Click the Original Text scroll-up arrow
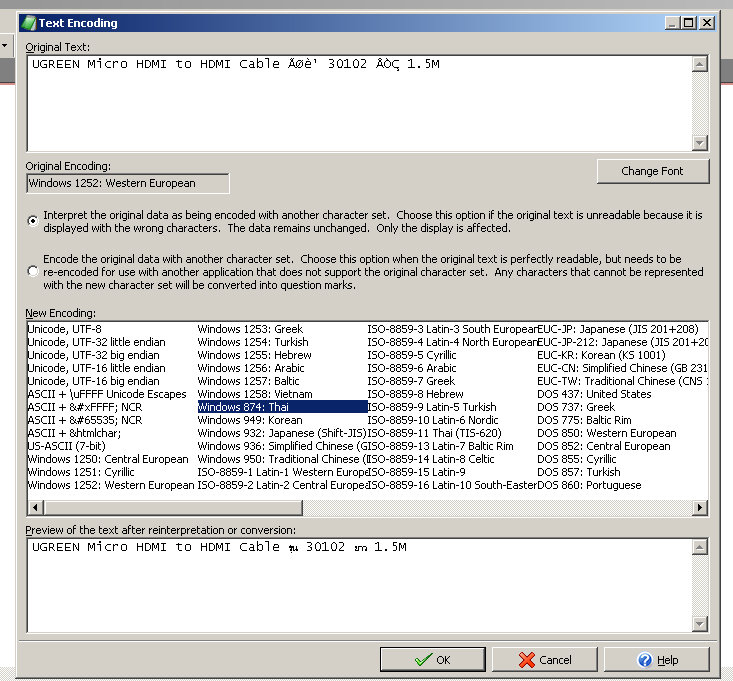Viewport: 733px width, 681px height. (699, 64)
